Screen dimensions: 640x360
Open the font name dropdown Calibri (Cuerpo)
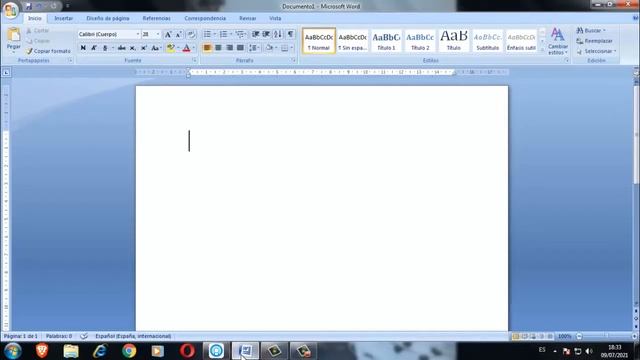point(138,34)
